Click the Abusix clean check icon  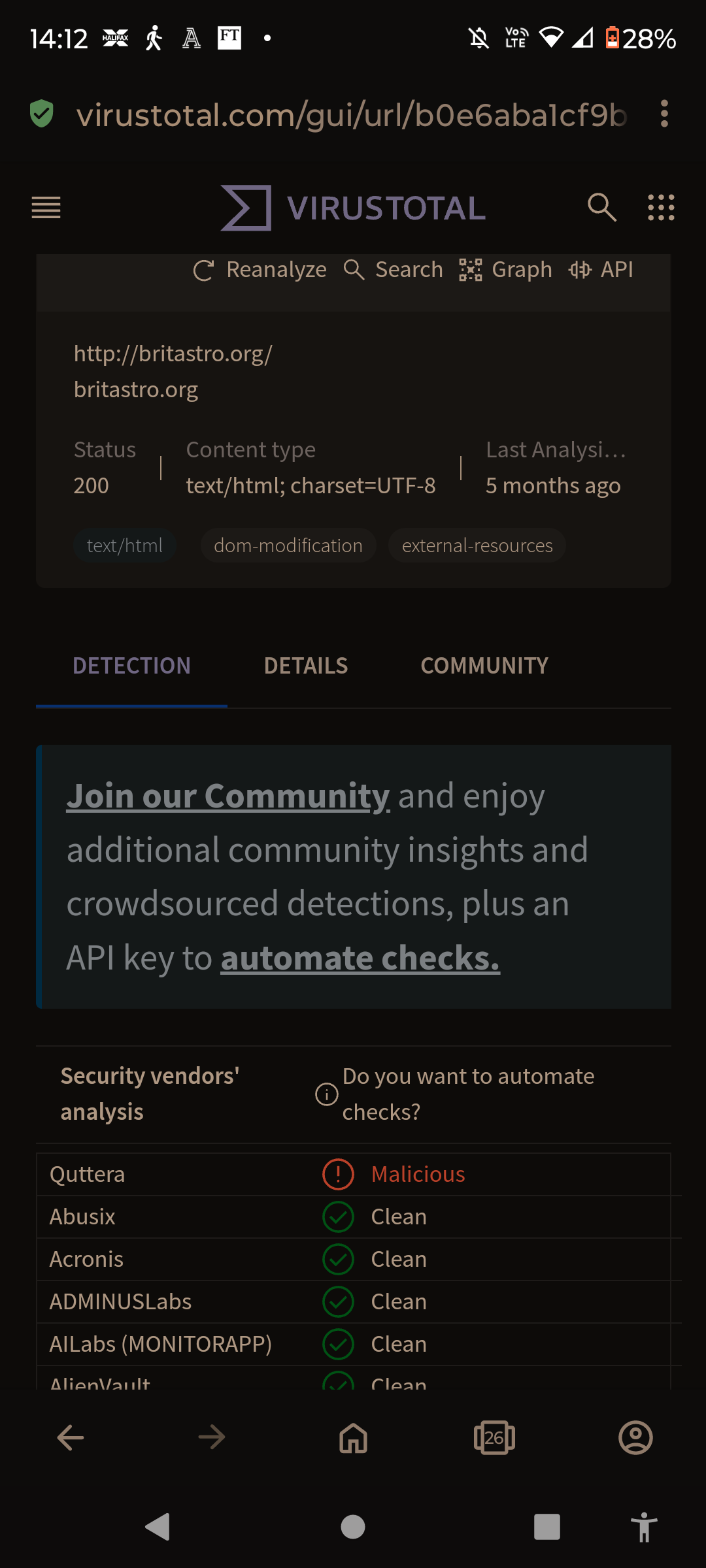click(x=338, y=1217)
